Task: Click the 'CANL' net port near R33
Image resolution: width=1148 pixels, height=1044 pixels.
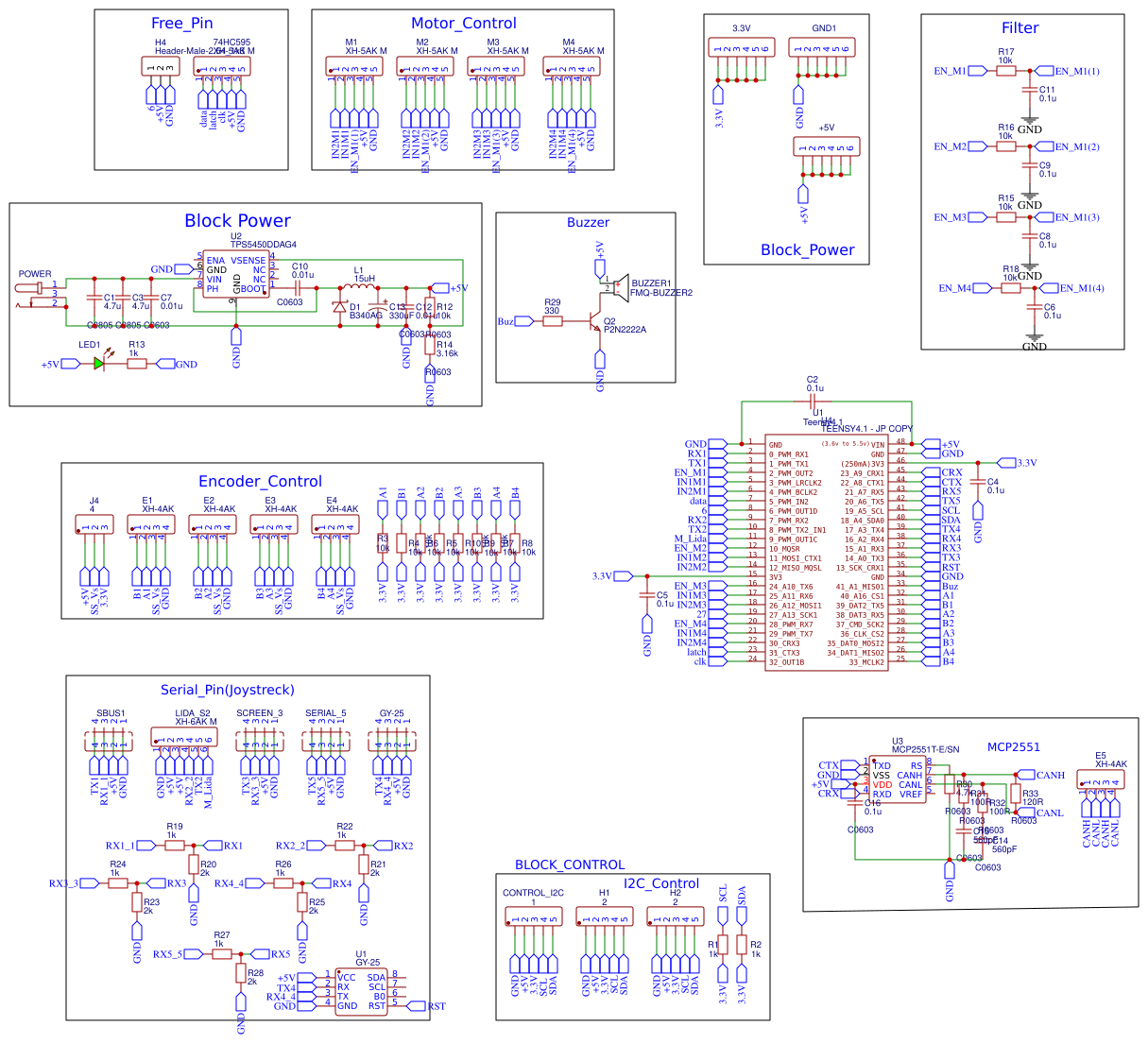Action: click(1039, 813)
